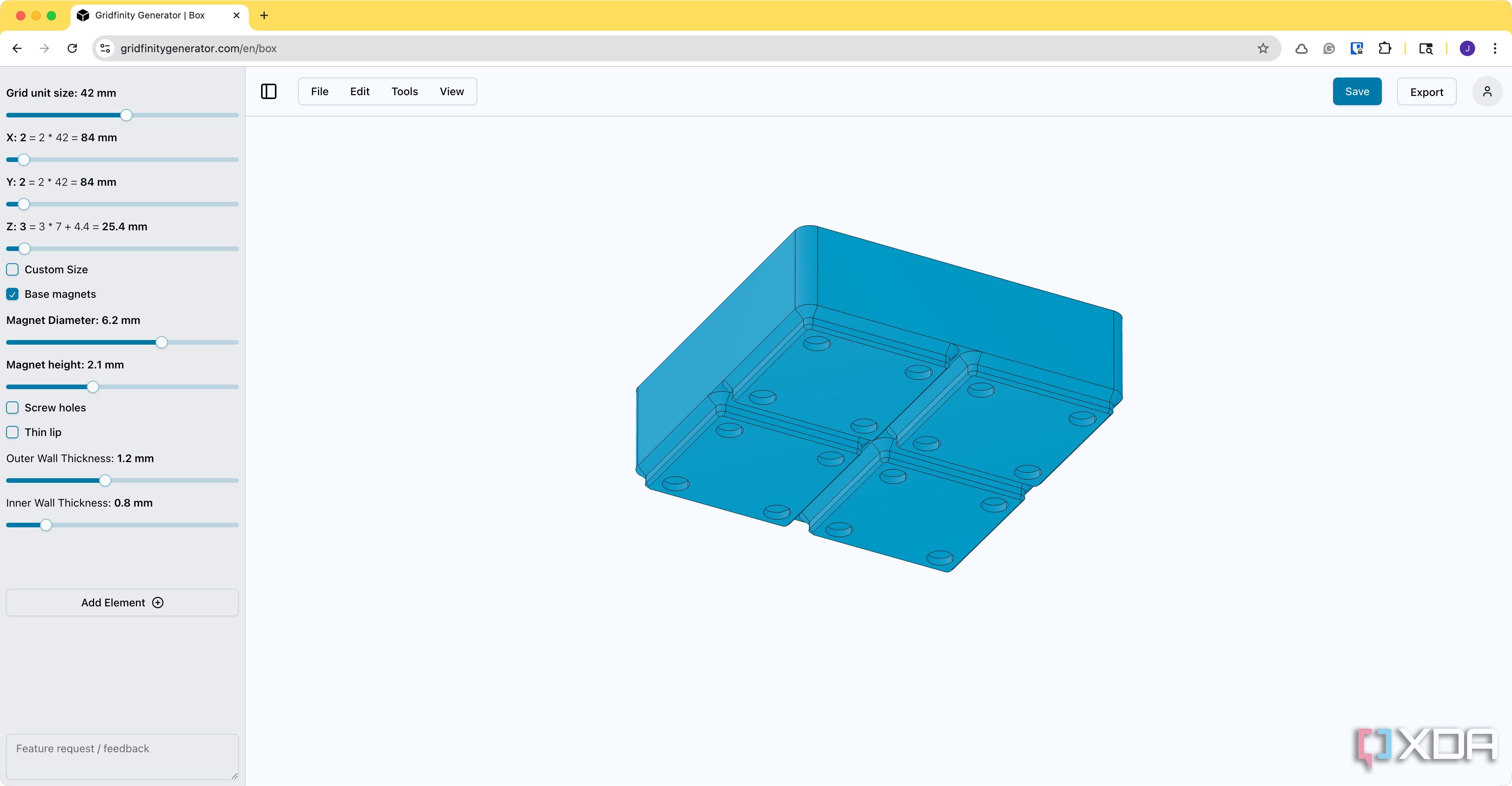Image resolution: width=1512 pixels, height=786 pixels.
Task: Open the browser extensions puzzle icon
Action: pyautogui.click(x=1385, y=49)
